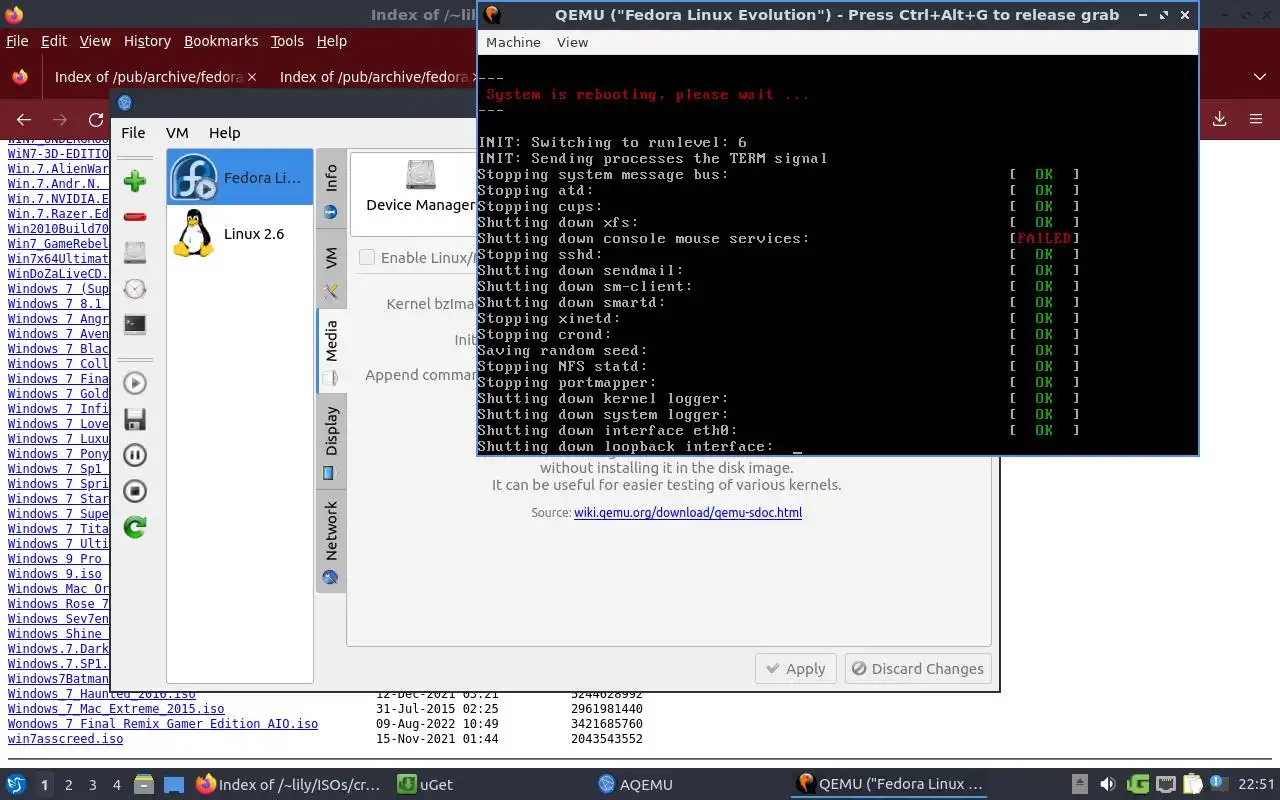
Task: Select the second Firefox tab 'Index of /pub/archive/fedora'
Action: (373, 77)
